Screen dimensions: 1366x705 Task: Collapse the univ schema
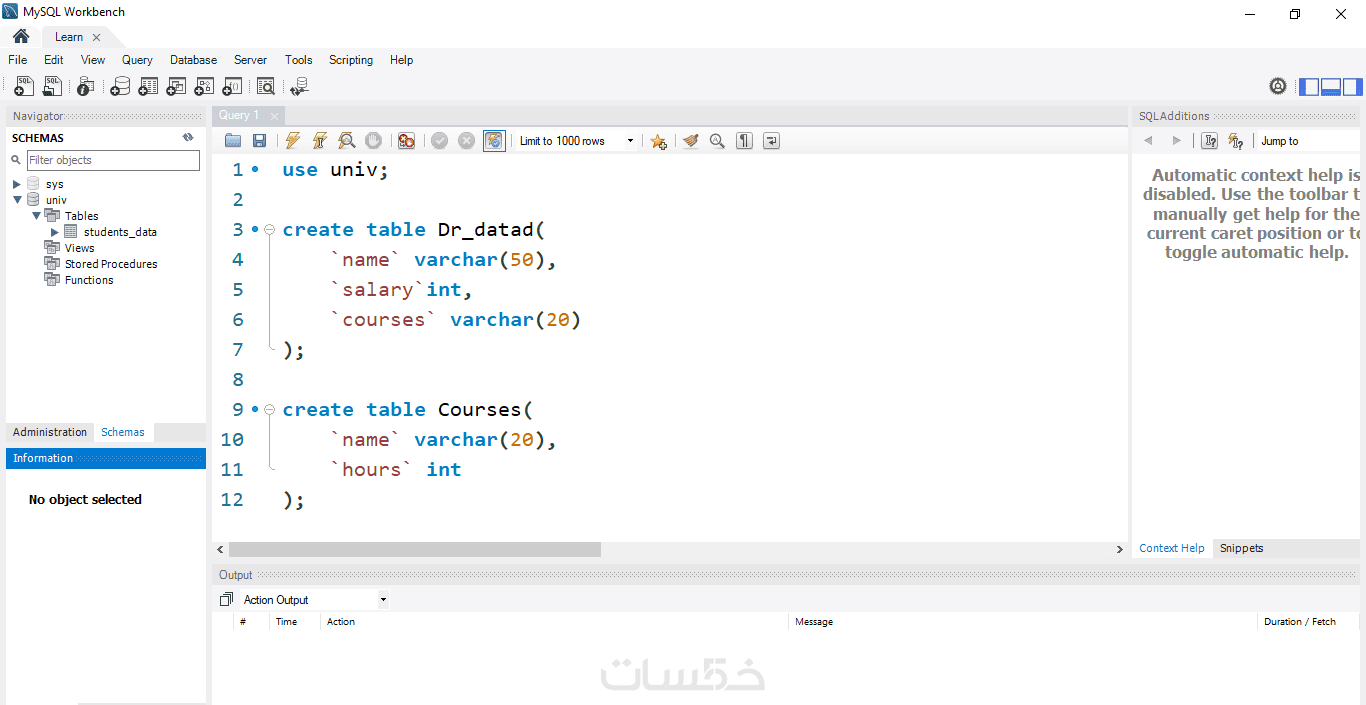pos(17,200)
